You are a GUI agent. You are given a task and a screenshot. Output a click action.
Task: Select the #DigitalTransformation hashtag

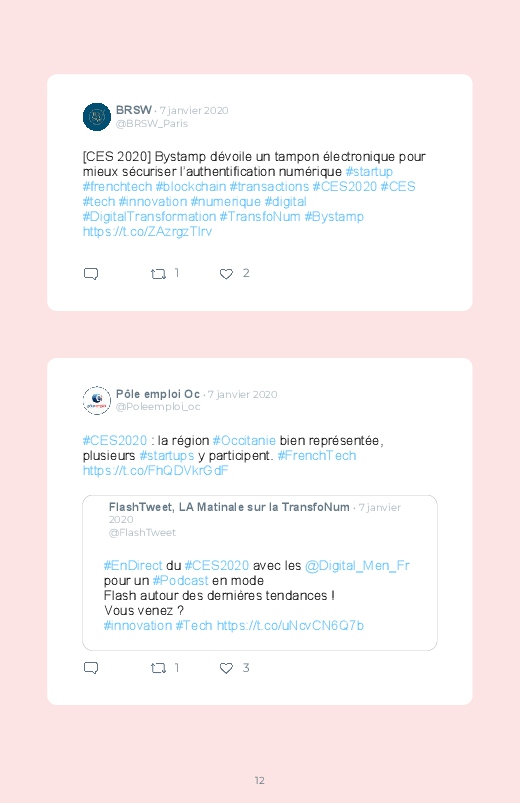pos(149,217)
